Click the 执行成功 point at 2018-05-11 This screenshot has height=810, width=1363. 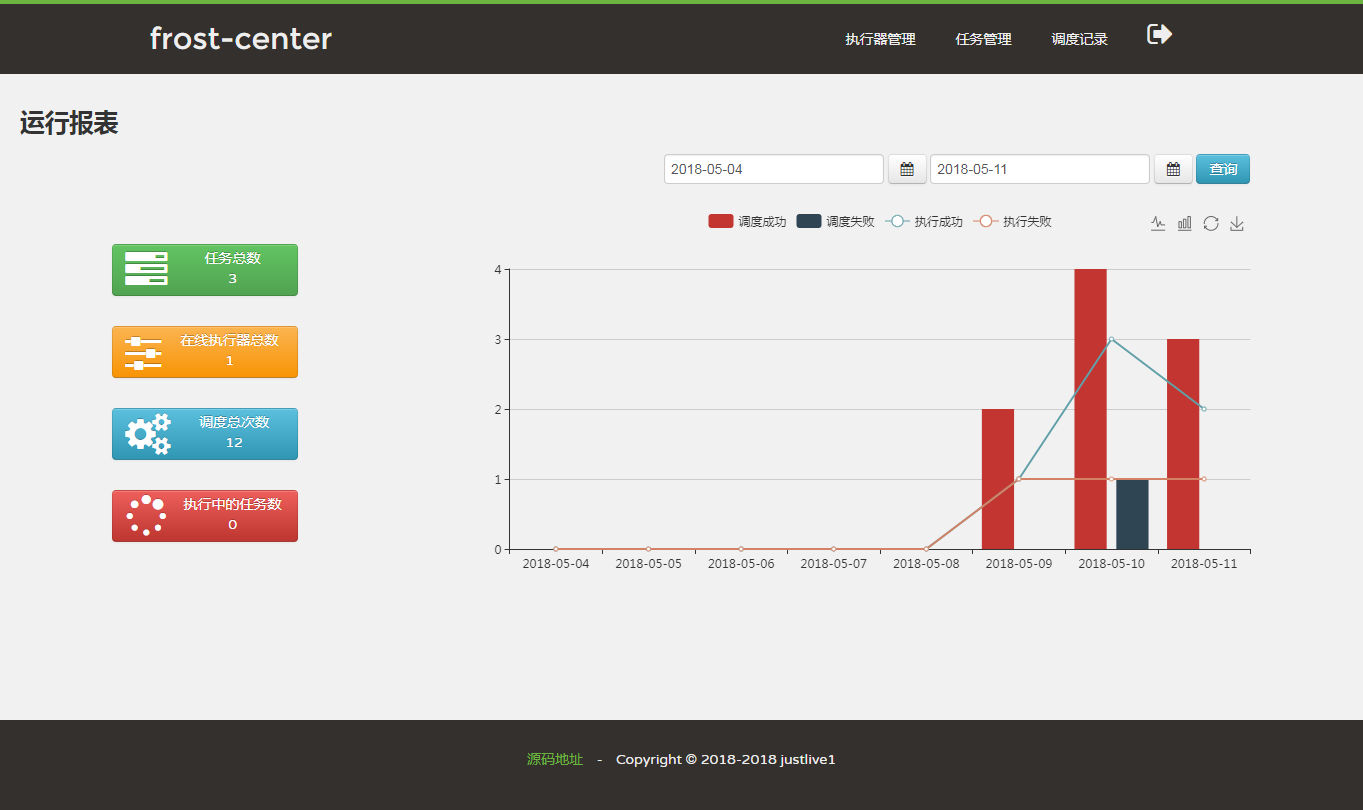(1204, 409)
